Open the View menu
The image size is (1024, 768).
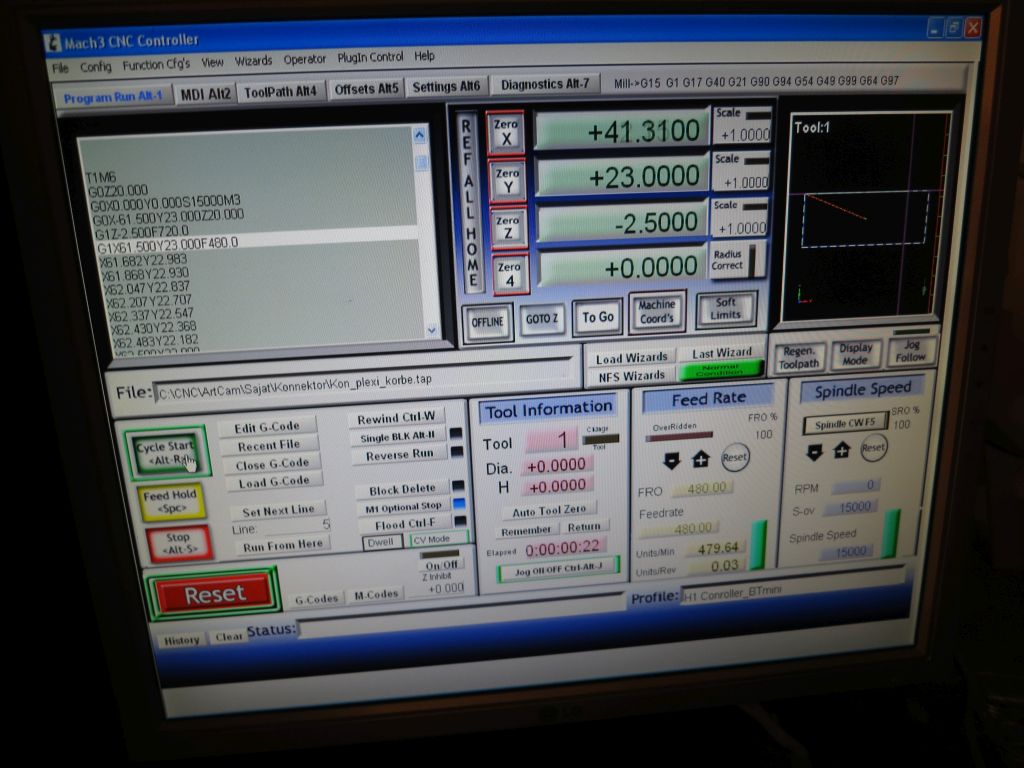[212, 63]
